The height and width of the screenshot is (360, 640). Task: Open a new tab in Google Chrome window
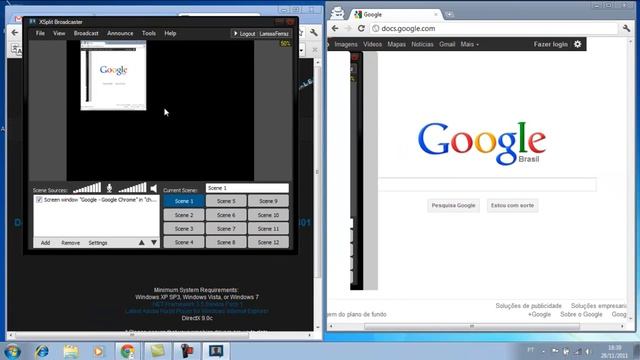[x=449, y=14]
